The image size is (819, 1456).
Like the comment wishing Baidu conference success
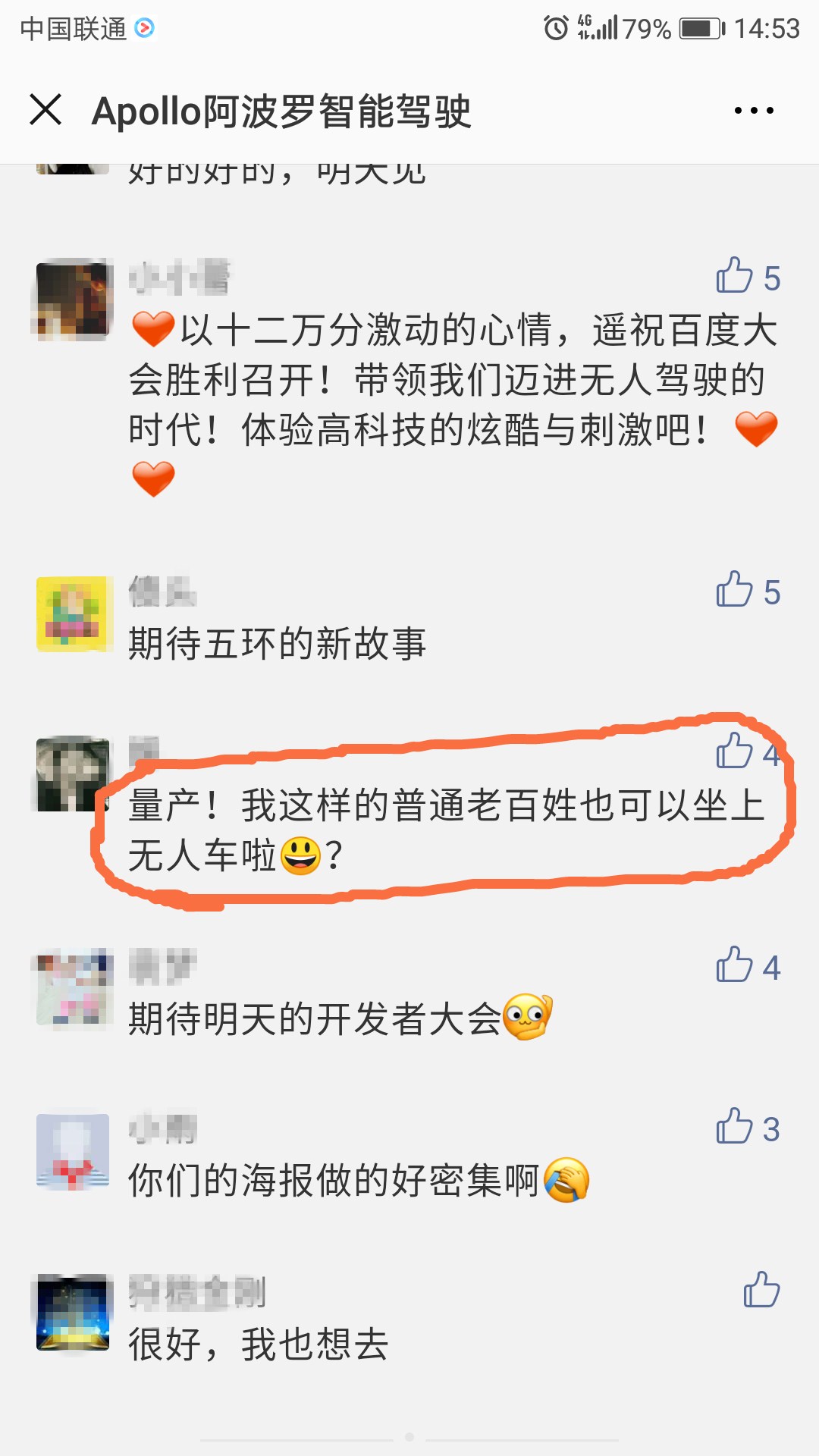click(748, 276)
